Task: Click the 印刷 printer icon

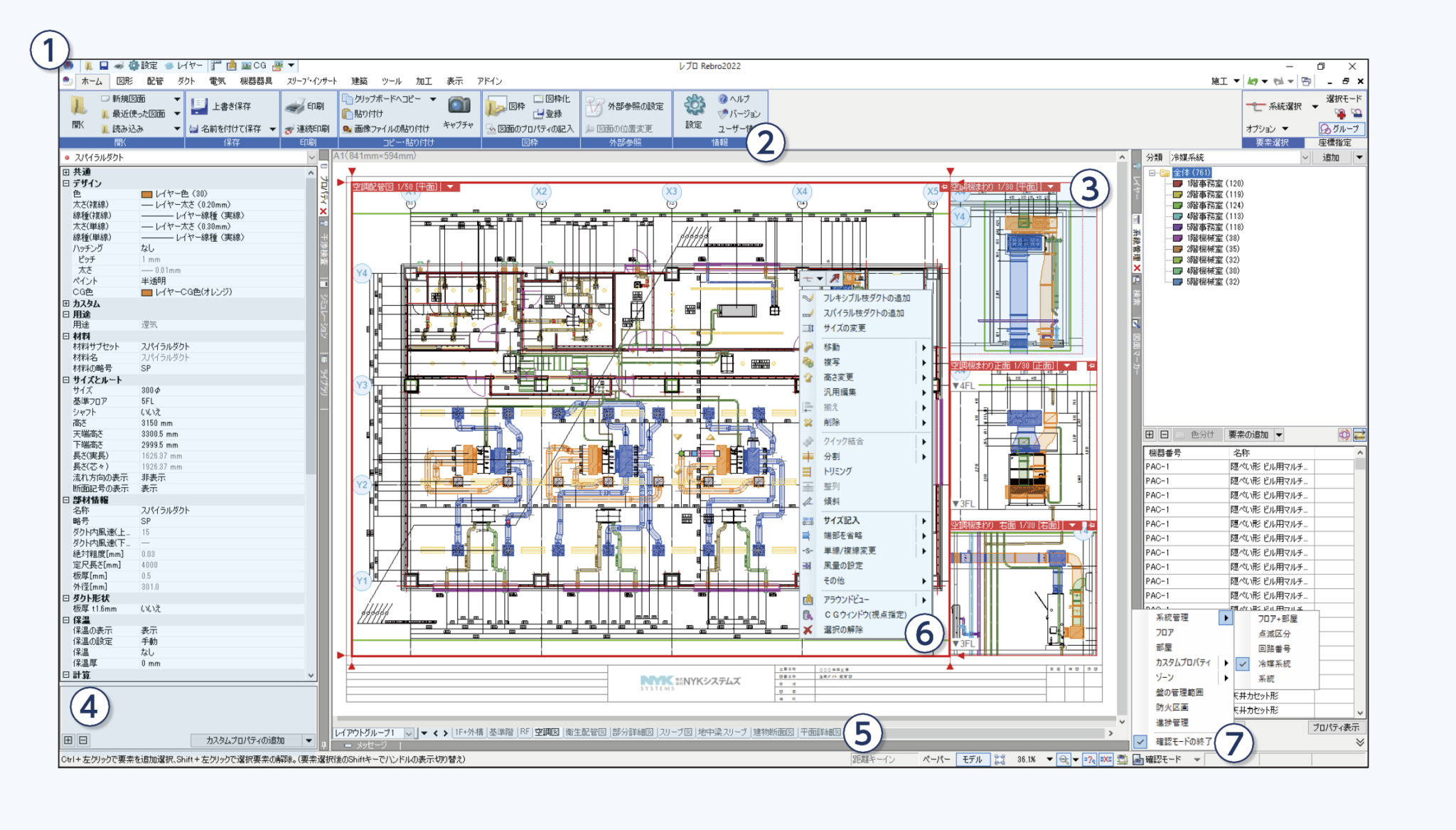Action: click(295, 107)
